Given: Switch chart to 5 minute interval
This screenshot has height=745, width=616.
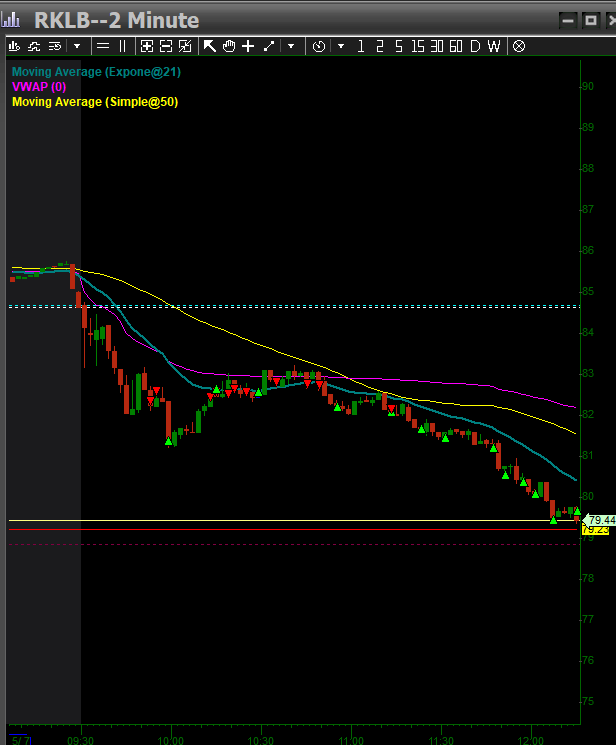Looking at the screenshot, I should pyautogui.click(x=399, y=46).
